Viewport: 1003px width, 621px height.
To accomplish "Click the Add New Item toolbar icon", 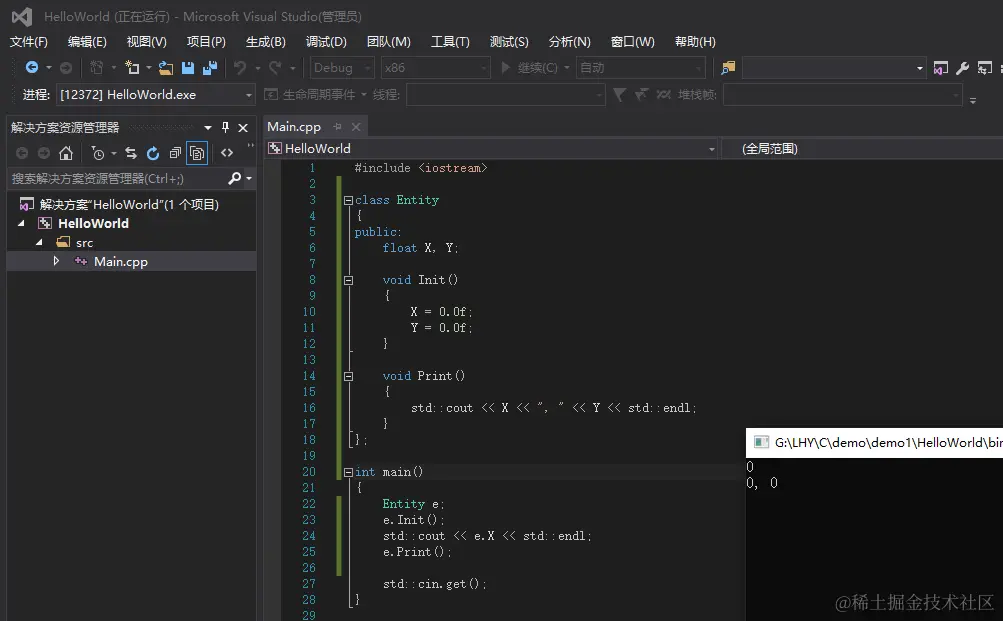I will pyautogui.click(x=132, y=67).
